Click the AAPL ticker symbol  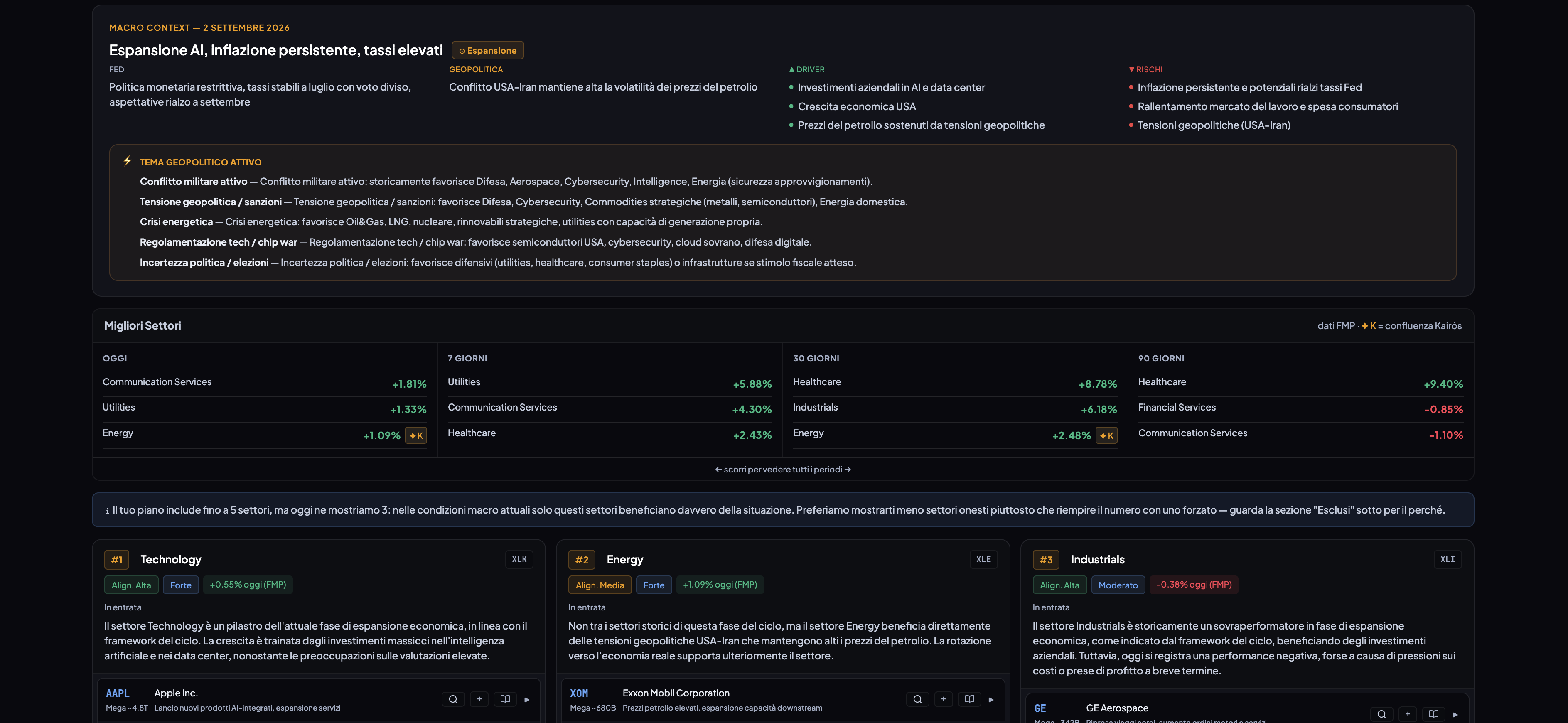[118, 693]
